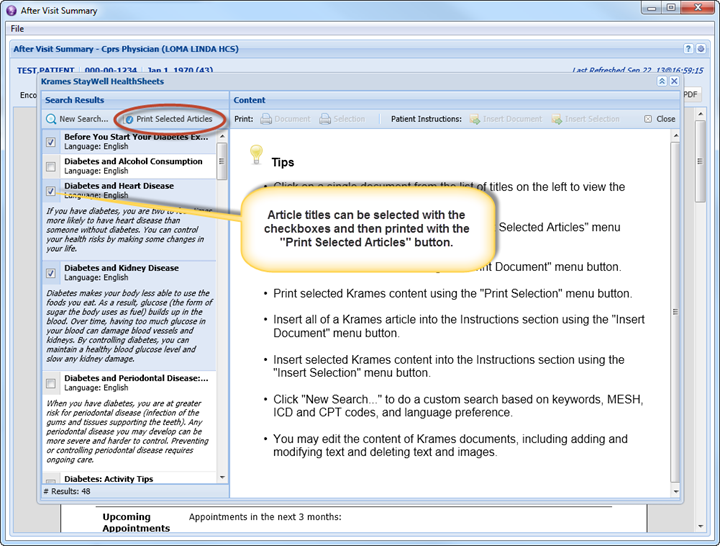This screenshot has height=546, width=720.
Task: Close the Krames StayWell HealthSheets panel
Action: click(674, 81)
